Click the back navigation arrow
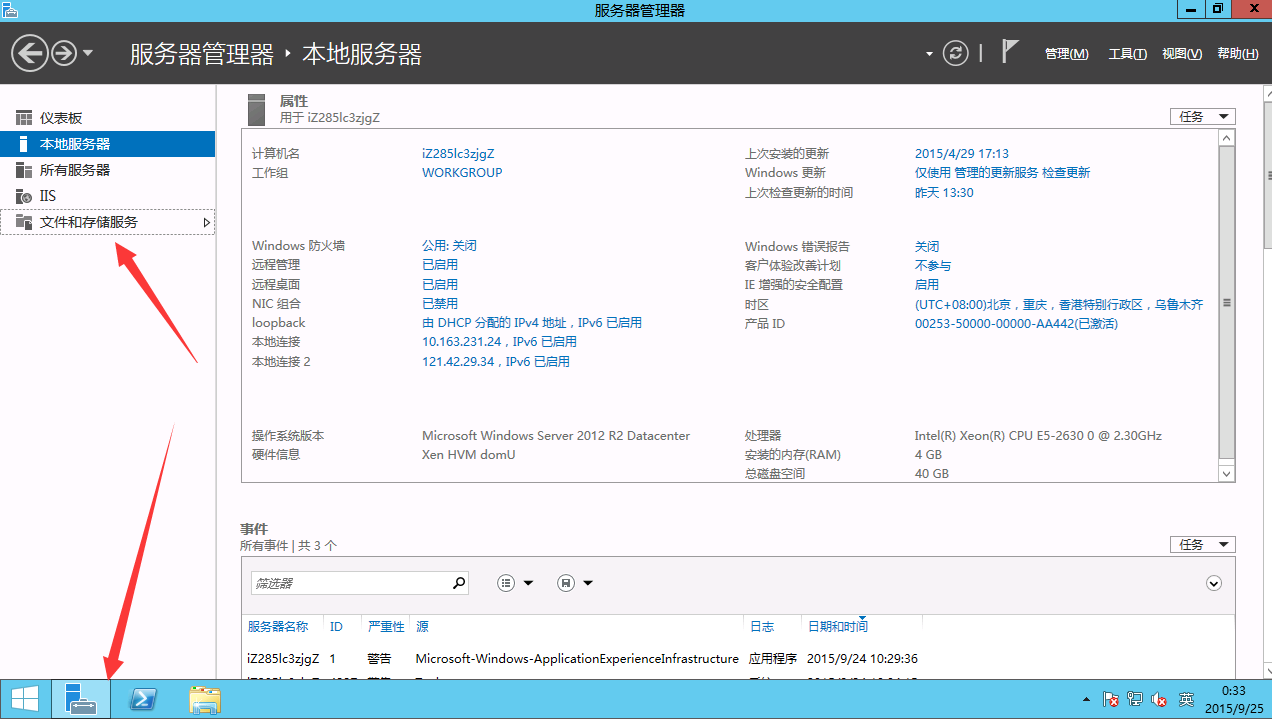Screen dimensions: 1272x719 coord(30,53)
